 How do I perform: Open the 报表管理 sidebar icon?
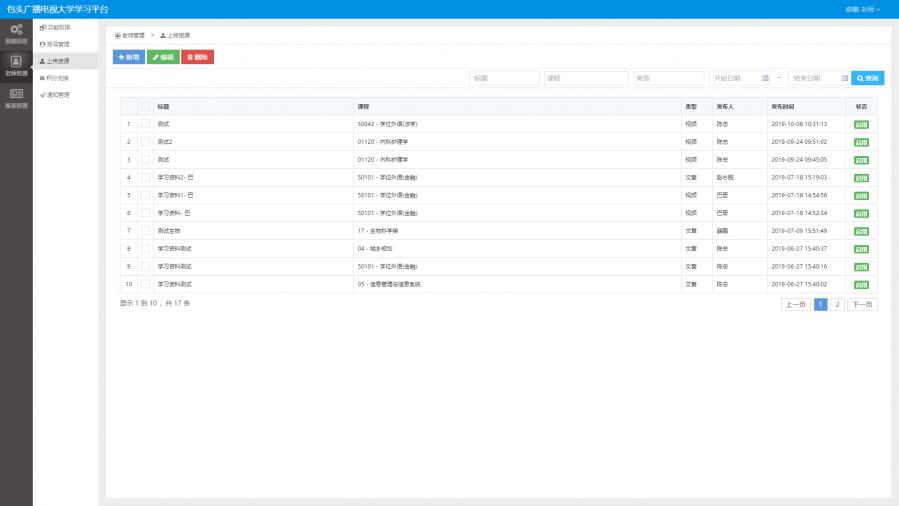16,96
